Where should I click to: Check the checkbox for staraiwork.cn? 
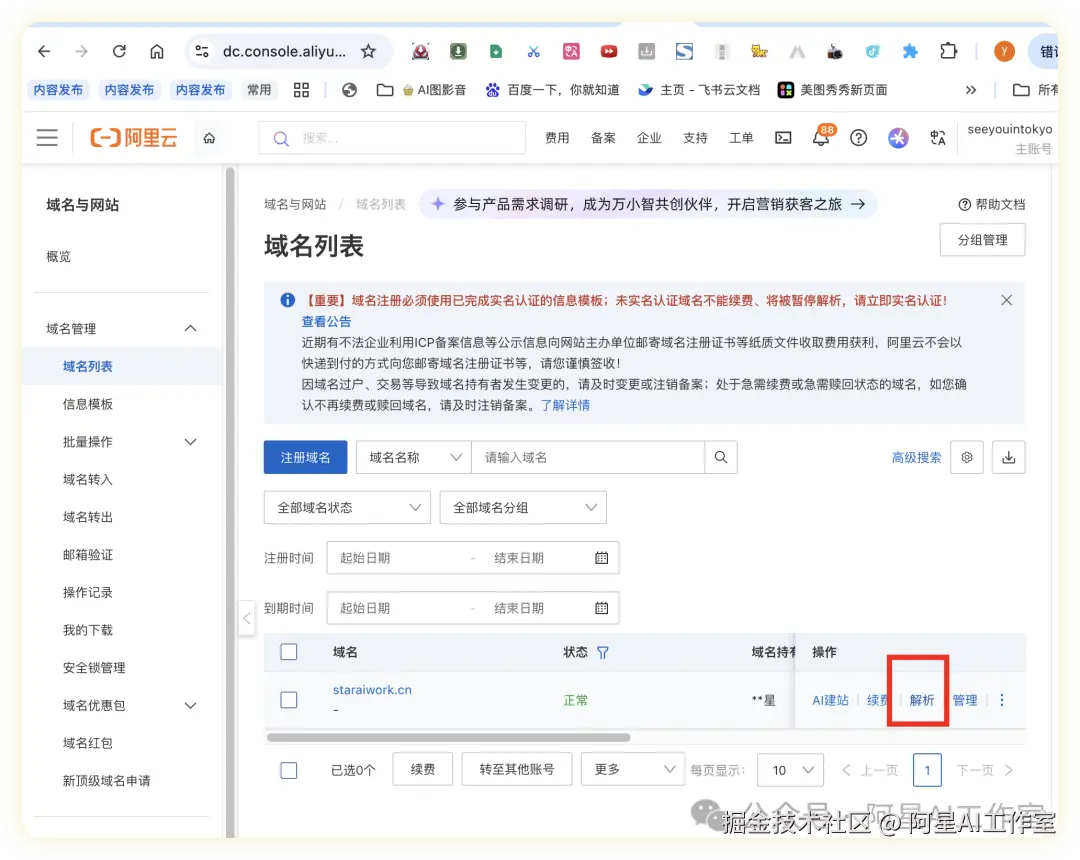[x=289, y=700]
